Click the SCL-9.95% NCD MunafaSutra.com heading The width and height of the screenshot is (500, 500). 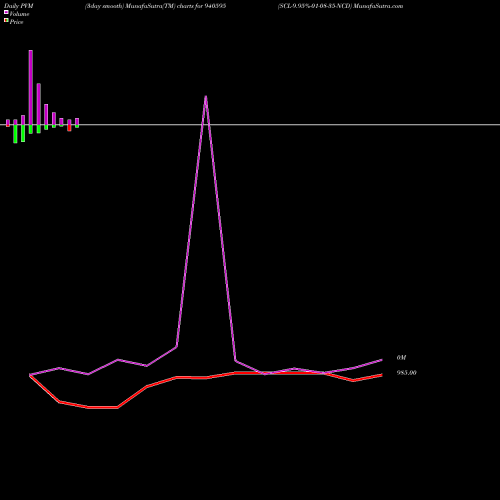coord(340,6)
